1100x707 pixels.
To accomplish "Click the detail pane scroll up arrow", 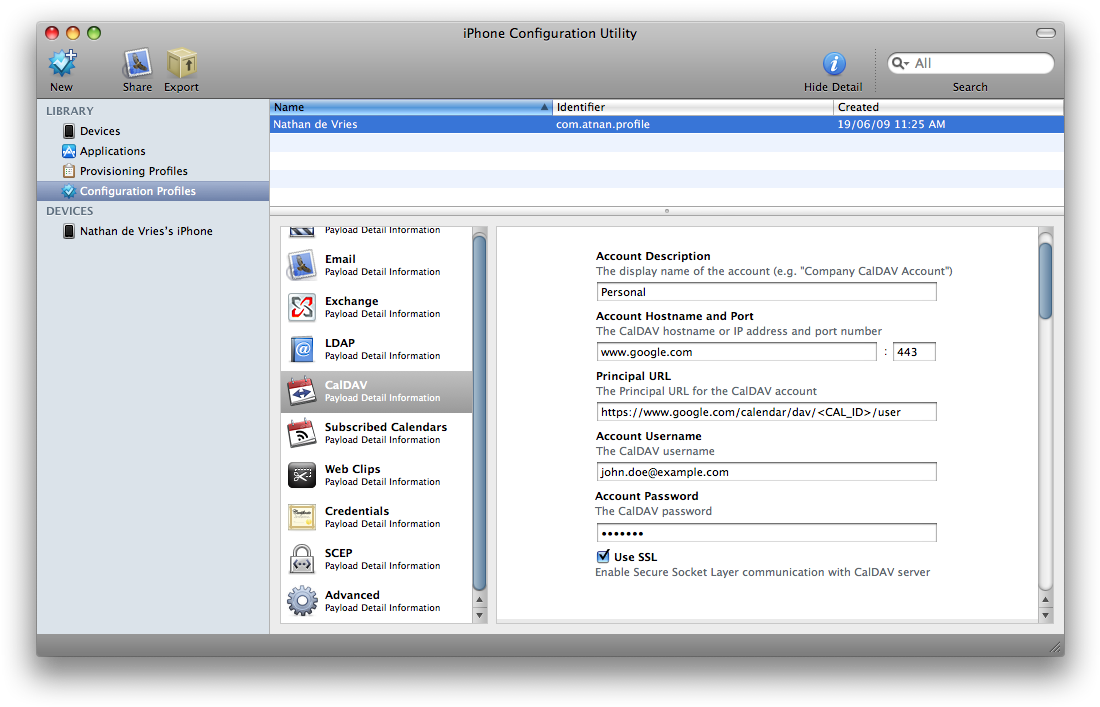I will [1045, 600].
